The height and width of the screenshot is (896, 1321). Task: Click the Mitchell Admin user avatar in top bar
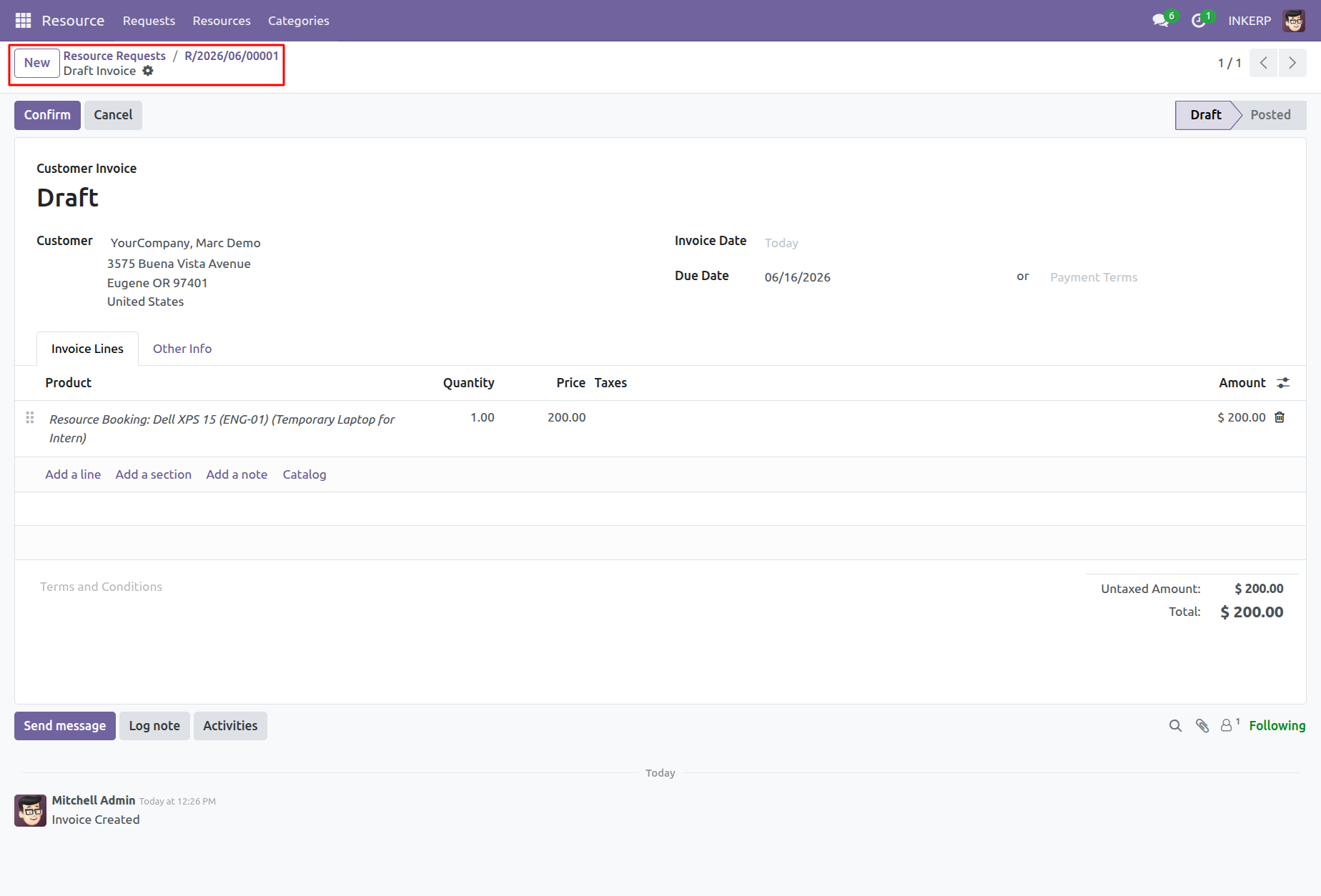(x=1294, y=21)
